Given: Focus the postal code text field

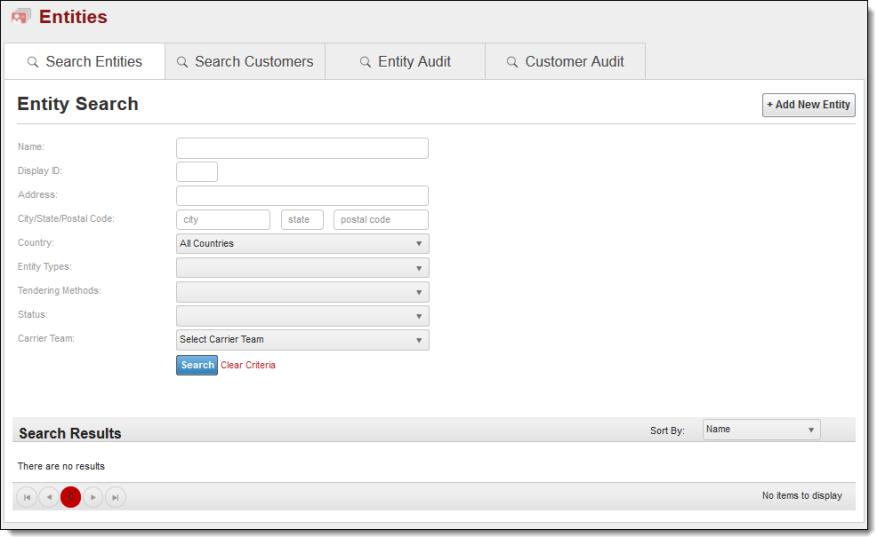Looking at the screenshot, I should pos(380,220).
